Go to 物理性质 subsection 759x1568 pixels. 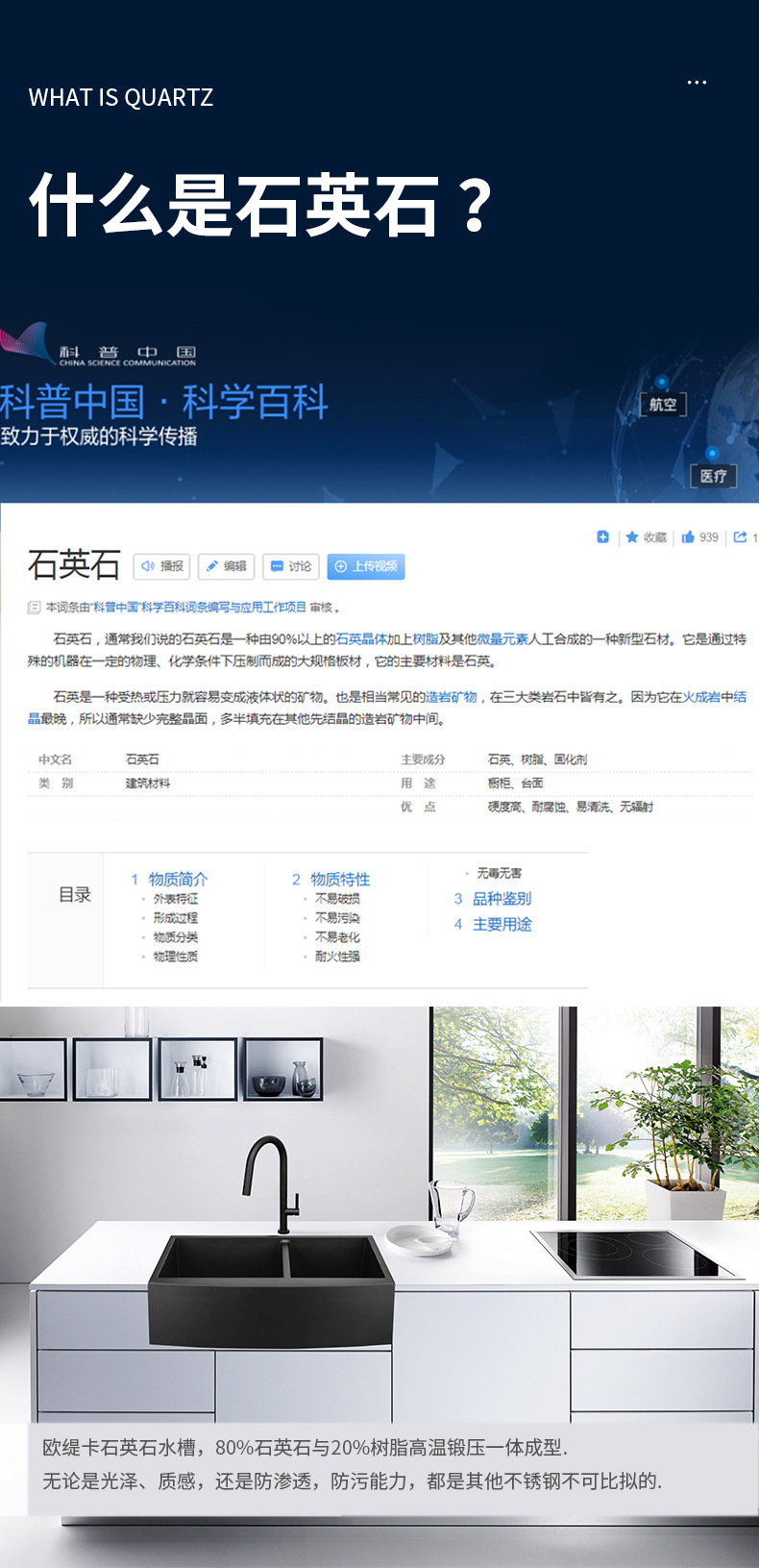[x=176, y=957]
